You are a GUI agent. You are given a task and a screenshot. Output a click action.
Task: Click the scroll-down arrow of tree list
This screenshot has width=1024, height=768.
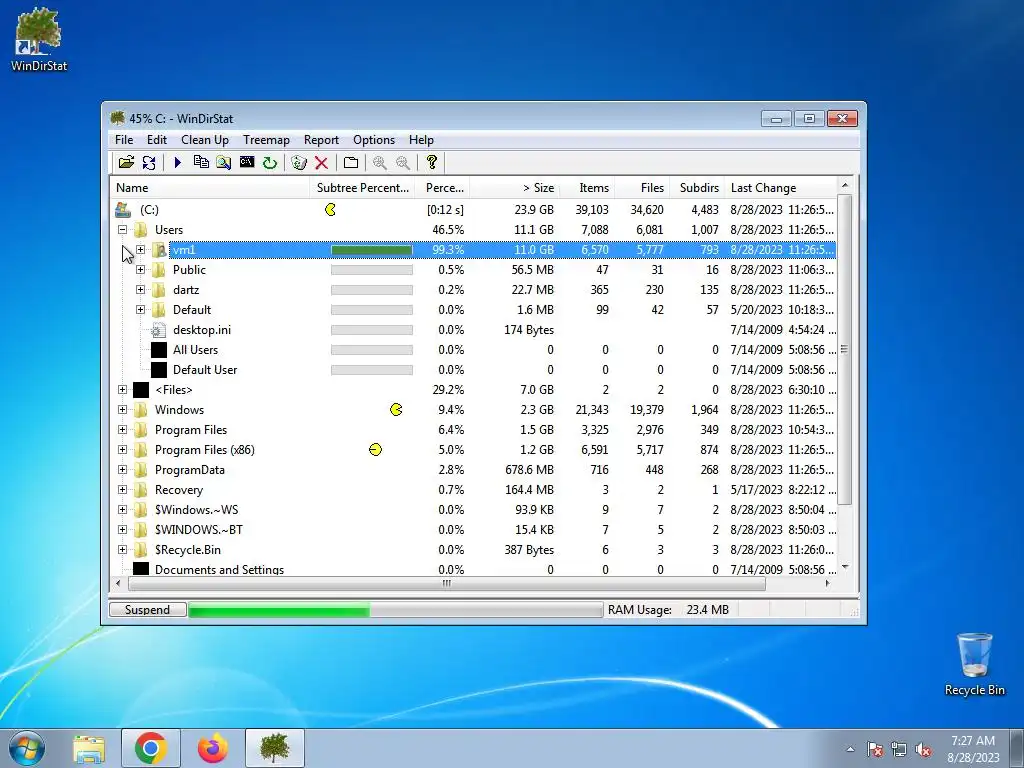click(845, 567)
